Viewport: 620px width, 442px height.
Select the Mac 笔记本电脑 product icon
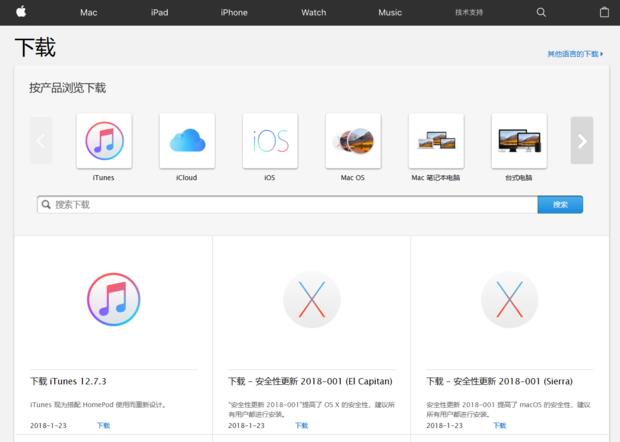point(436,141)
